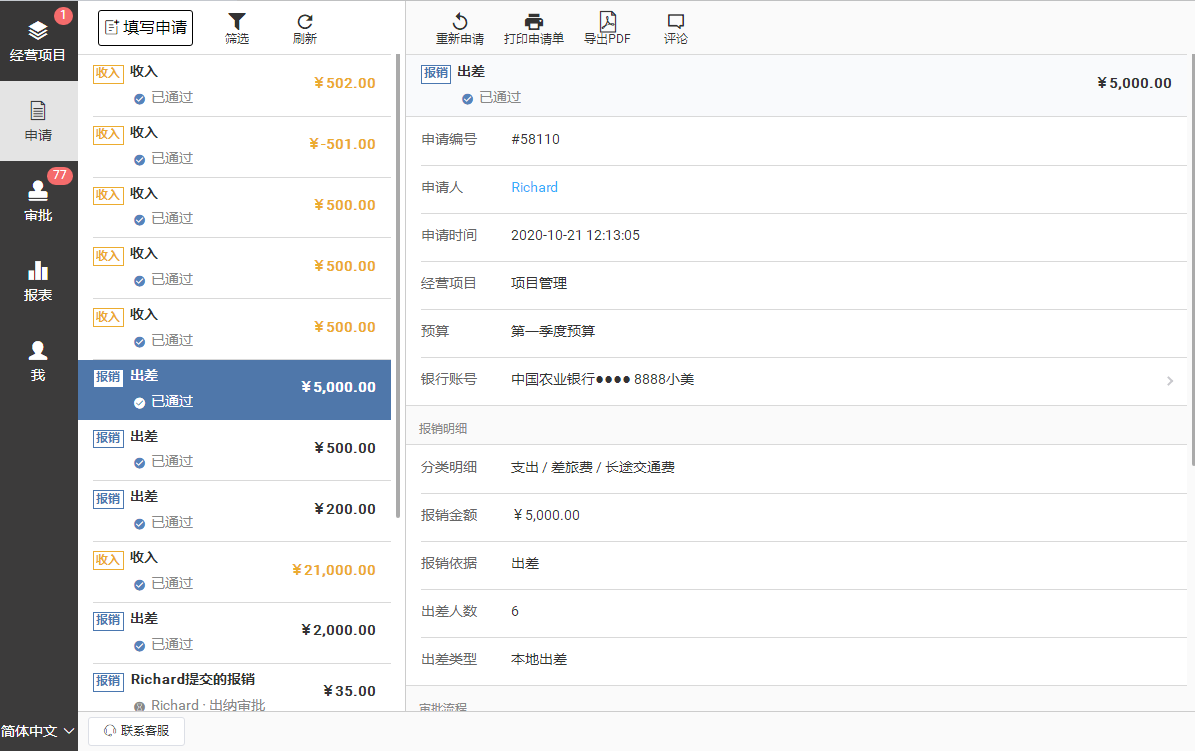Viewport: 1195px width, 752px height.
Task: Click 出差类型 value 本地出差
Action: (539, 660)
